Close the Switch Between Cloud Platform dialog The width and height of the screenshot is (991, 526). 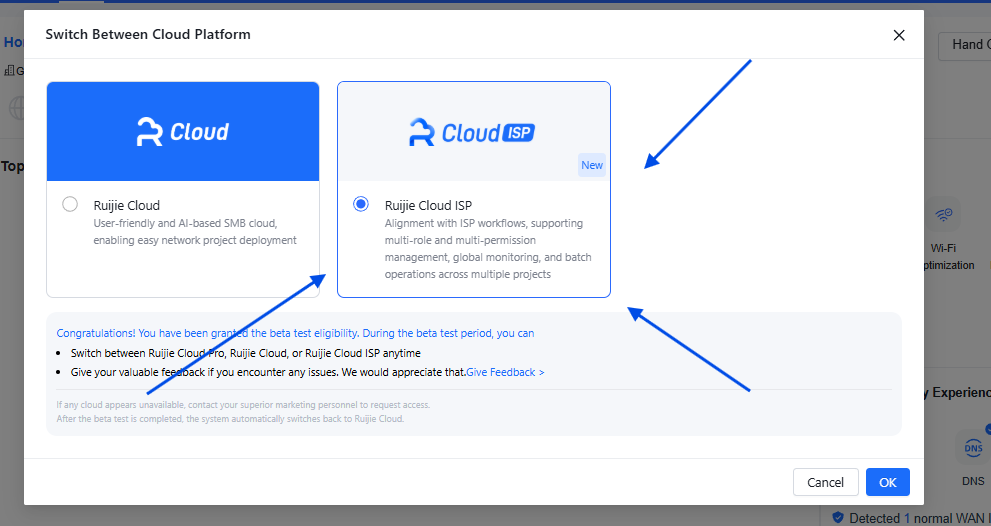point(899,35)
